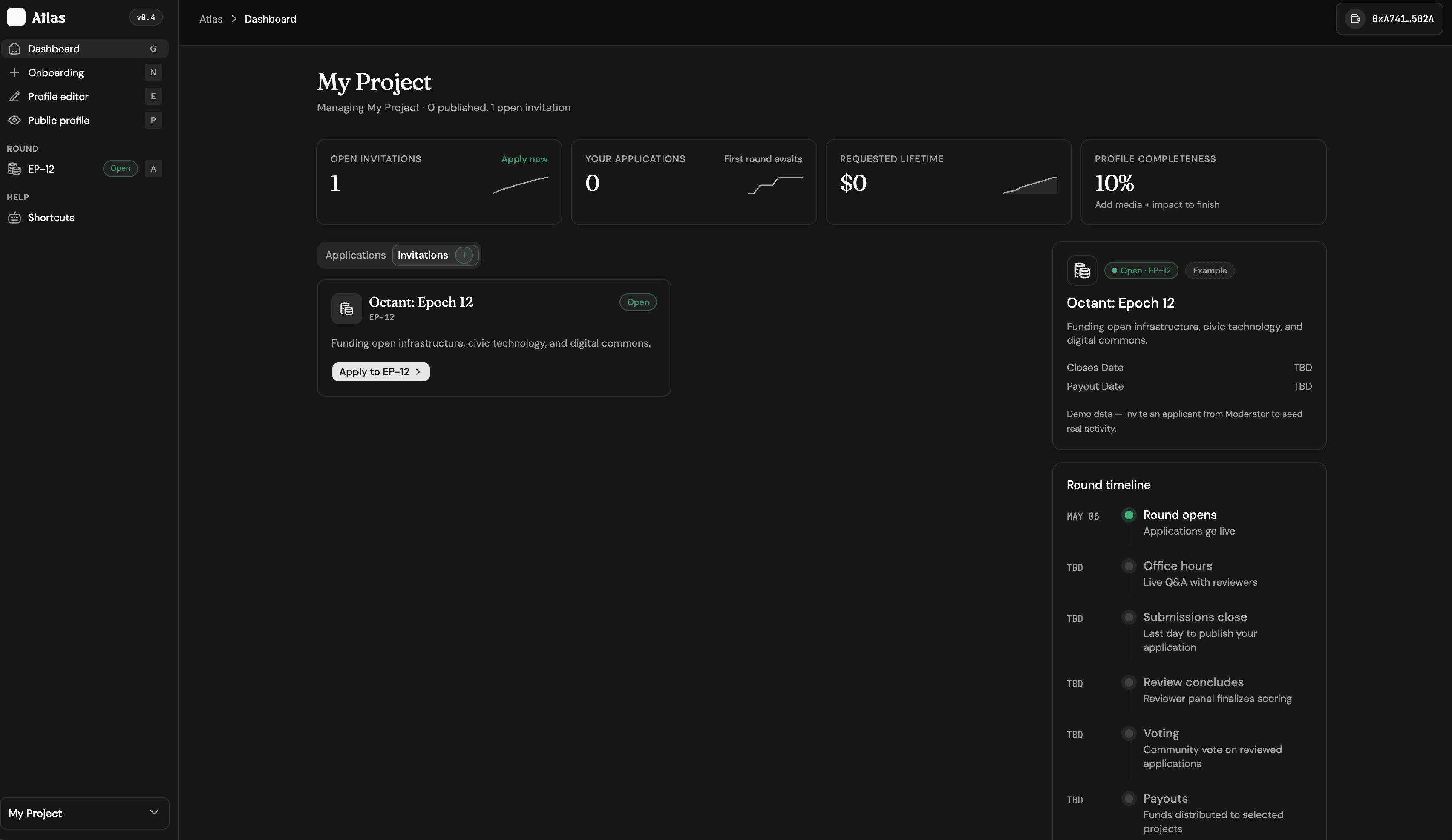
Task: Click the Dashboard home icon in sidebar
Action: click(x=14, y=49)
